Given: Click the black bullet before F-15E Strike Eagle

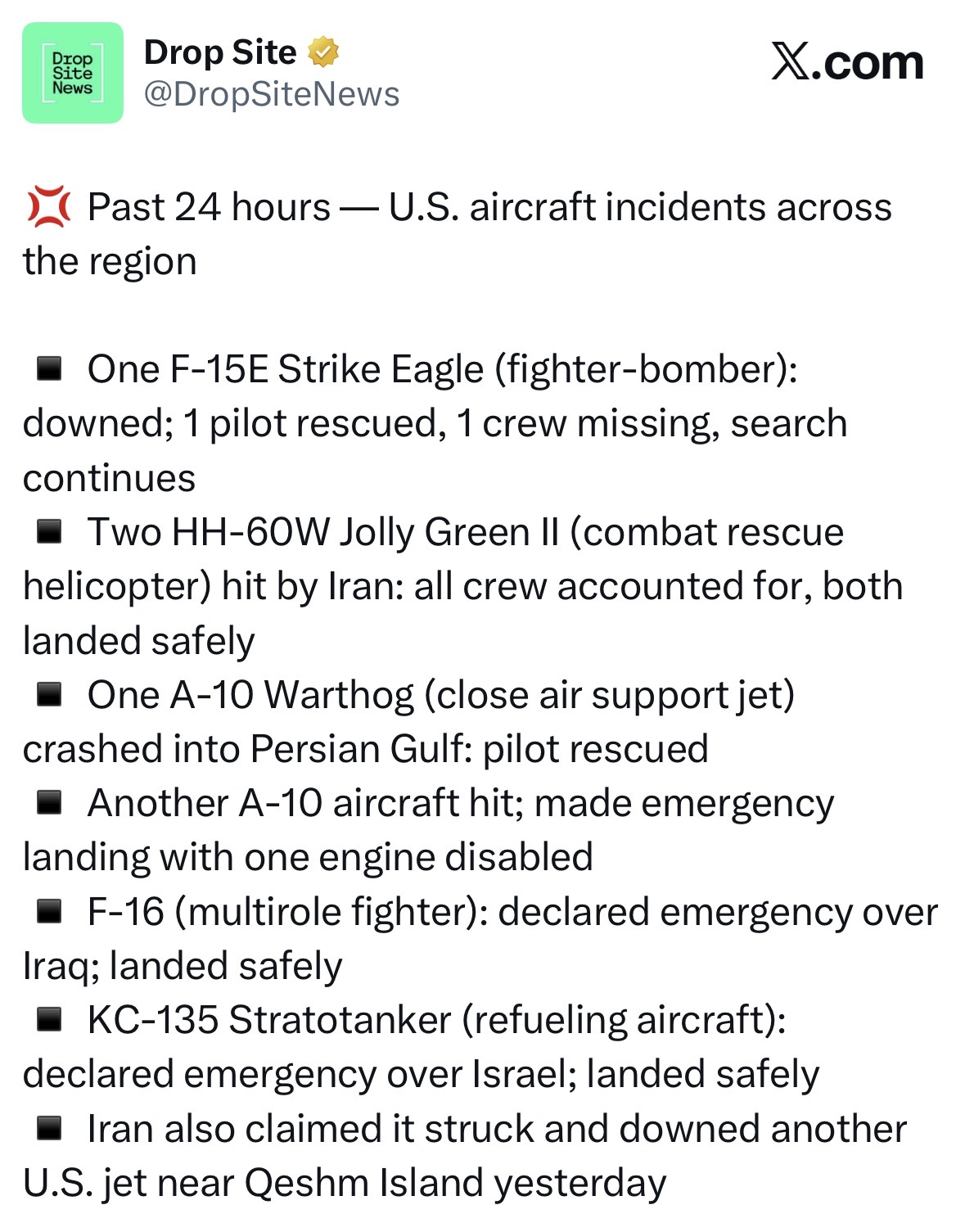Looking at the screenshot, I should click(50, 369).
